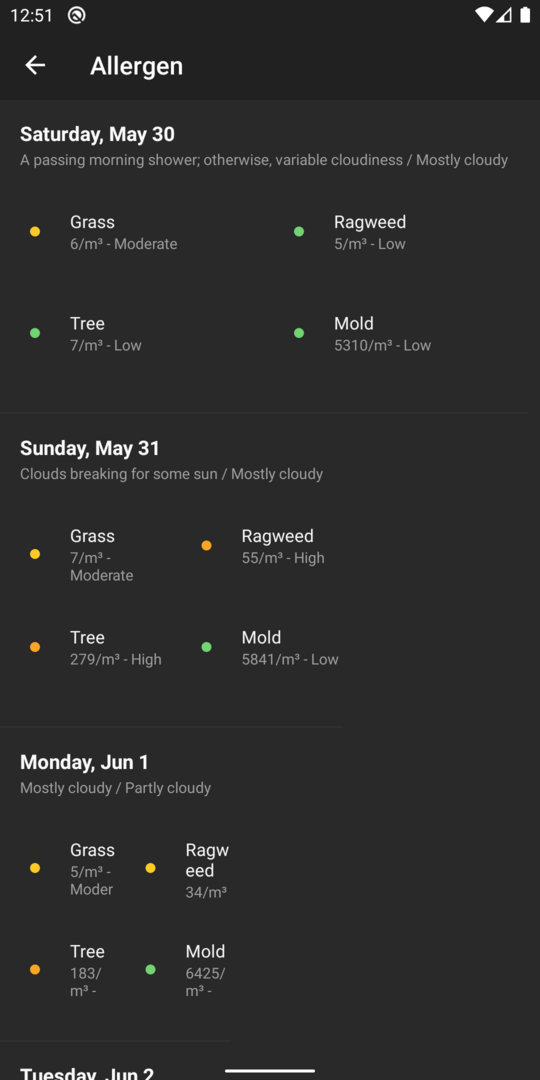This screenshot has width=540, height=1080.
Task: Click orange dot beside Sunday Tree
Action: (35, 647)
